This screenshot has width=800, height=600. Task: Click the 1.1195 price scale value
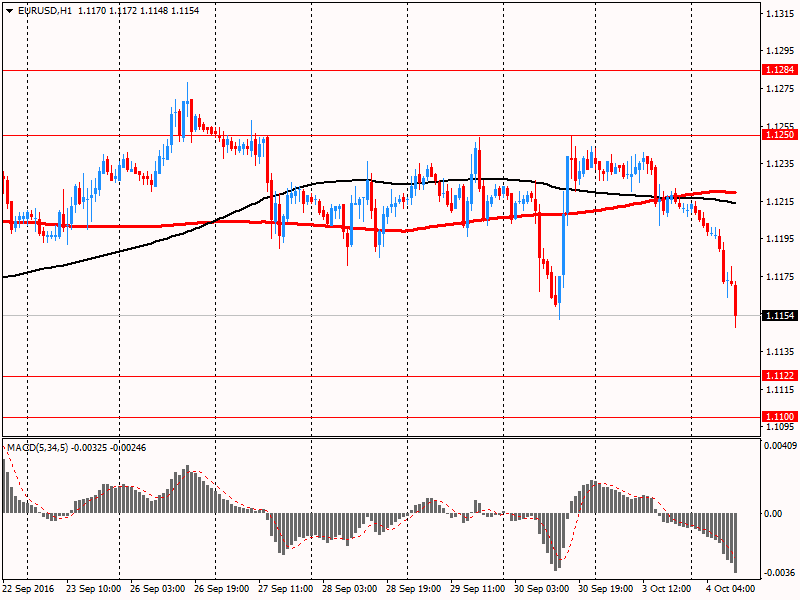tap(780, 239)
